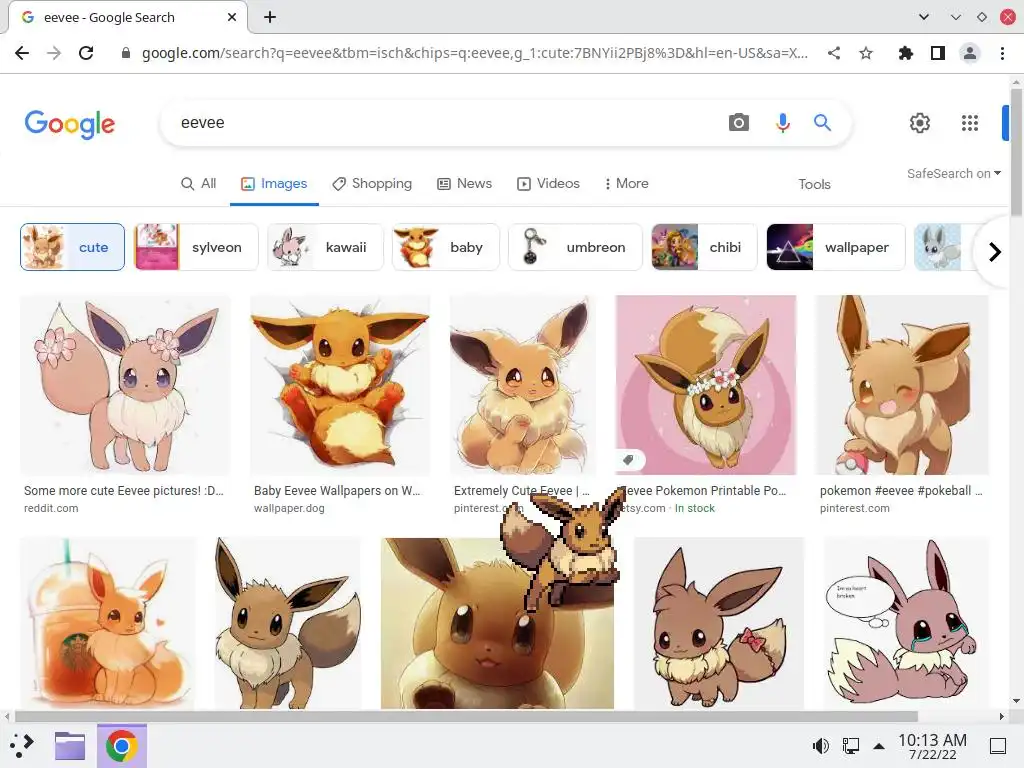Close the eevee - Google Search tab
Viewport: 1024px width, 768px height.
click(x=232, y=17)
